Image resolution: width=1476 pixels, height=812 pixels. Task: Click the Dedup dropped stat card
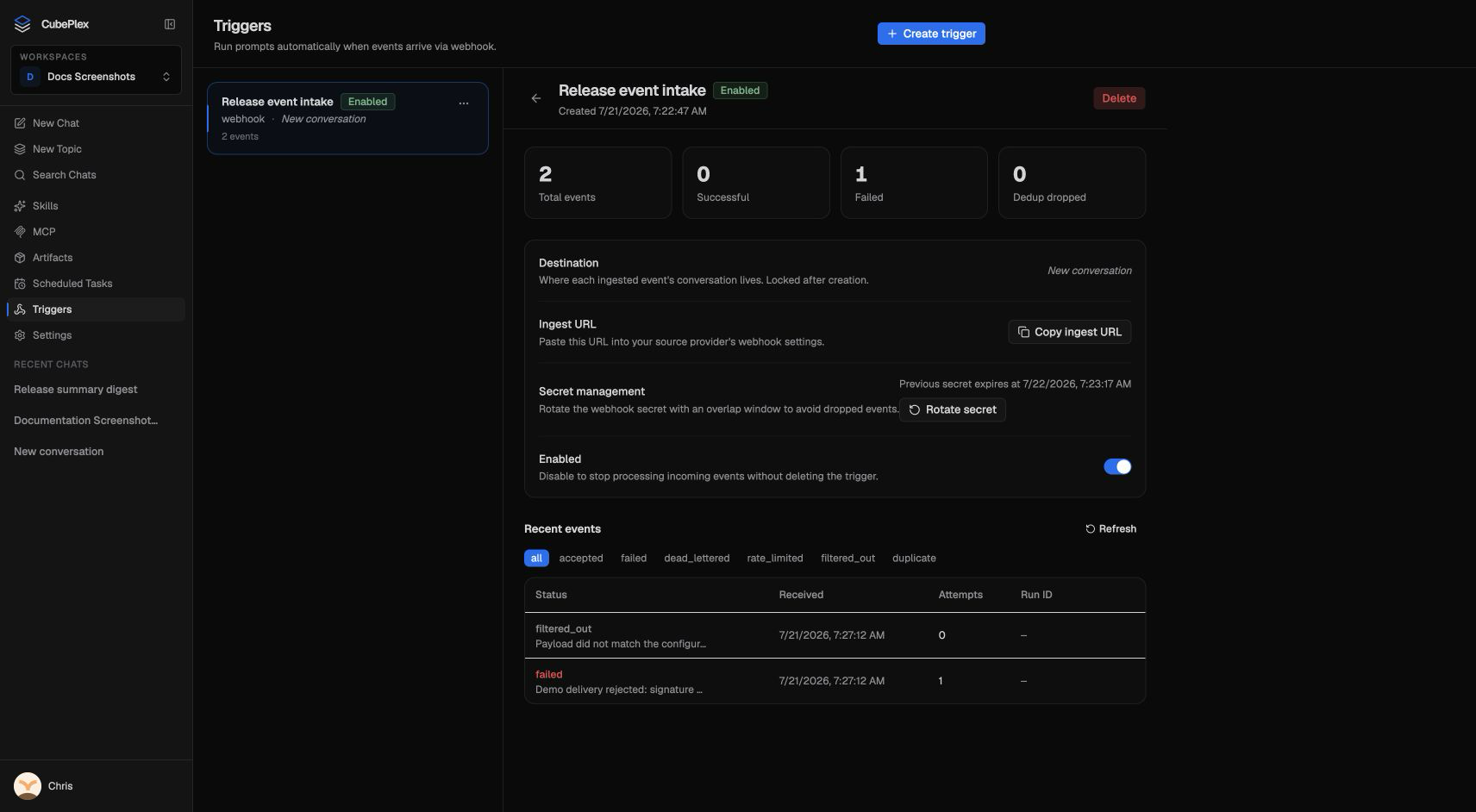[x=1072, y=183]
